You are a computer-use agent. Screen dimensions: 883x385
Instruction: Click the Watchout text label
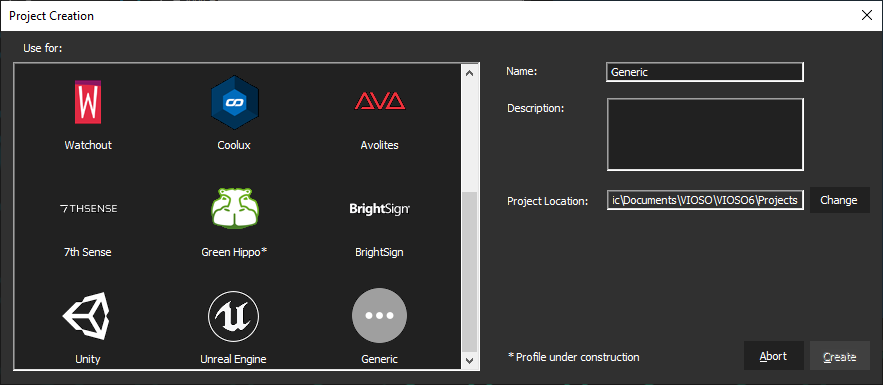point(88,145)
